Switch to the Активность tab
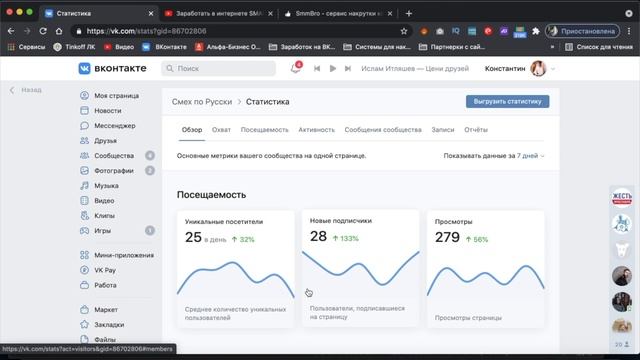 pos(316,130)
